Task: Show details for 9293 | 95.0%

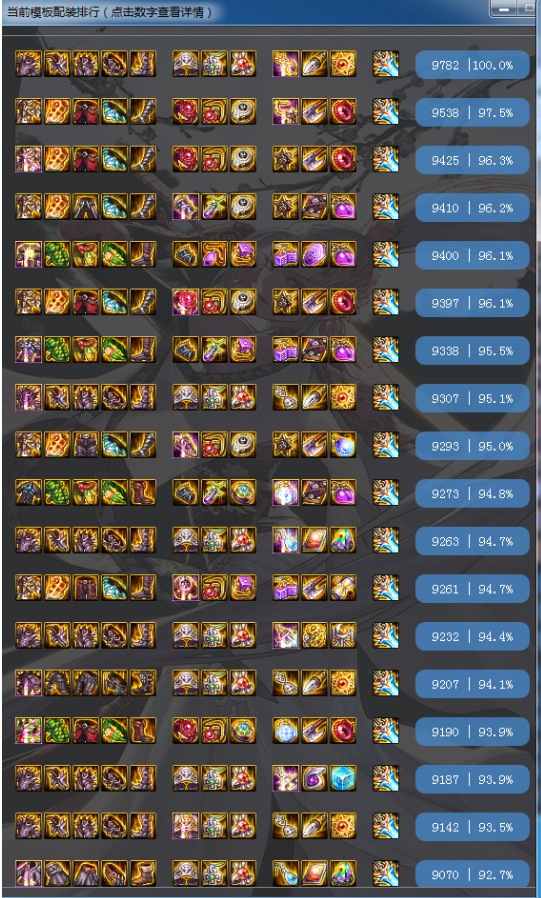Action: (x=472, y=446)
